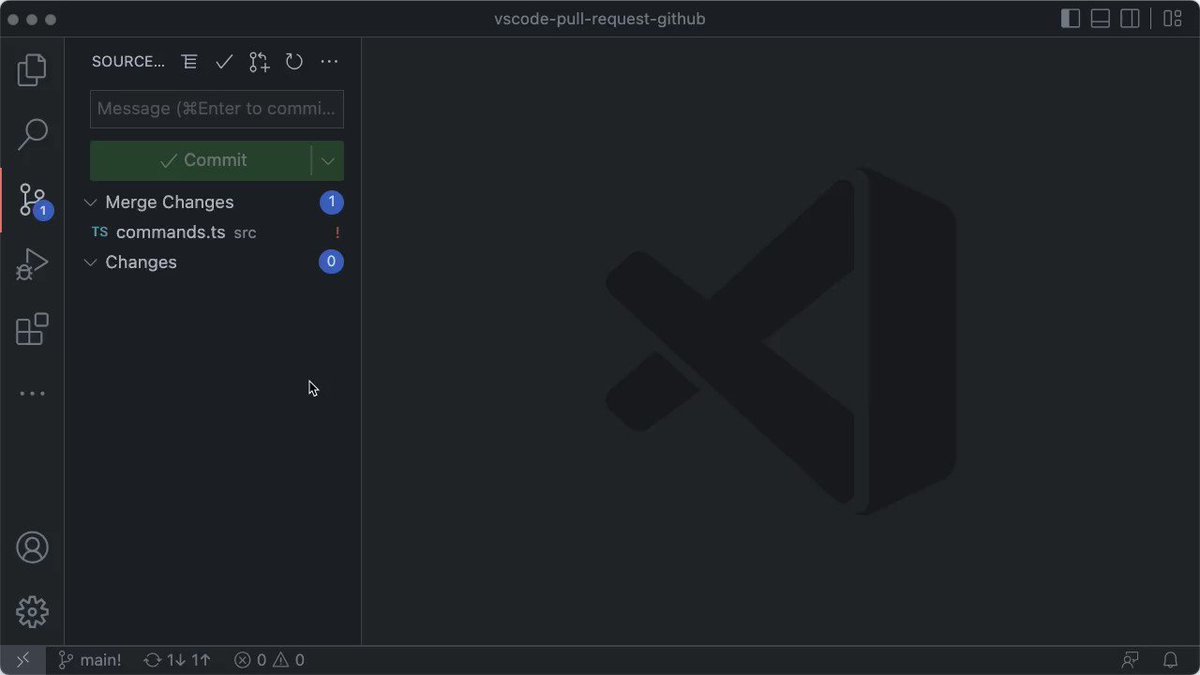This screenshot has height=675, width=1200.
Task: Click the SOURCE... panel title
Action: pos(128,62)
